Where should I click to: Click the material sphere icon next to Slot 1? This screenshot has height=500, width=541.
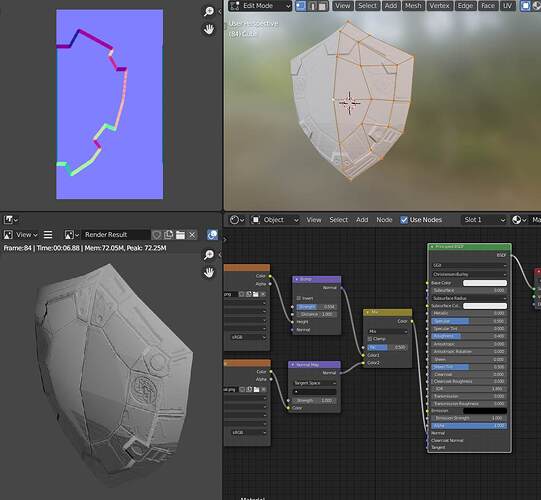tap(519, 220)
